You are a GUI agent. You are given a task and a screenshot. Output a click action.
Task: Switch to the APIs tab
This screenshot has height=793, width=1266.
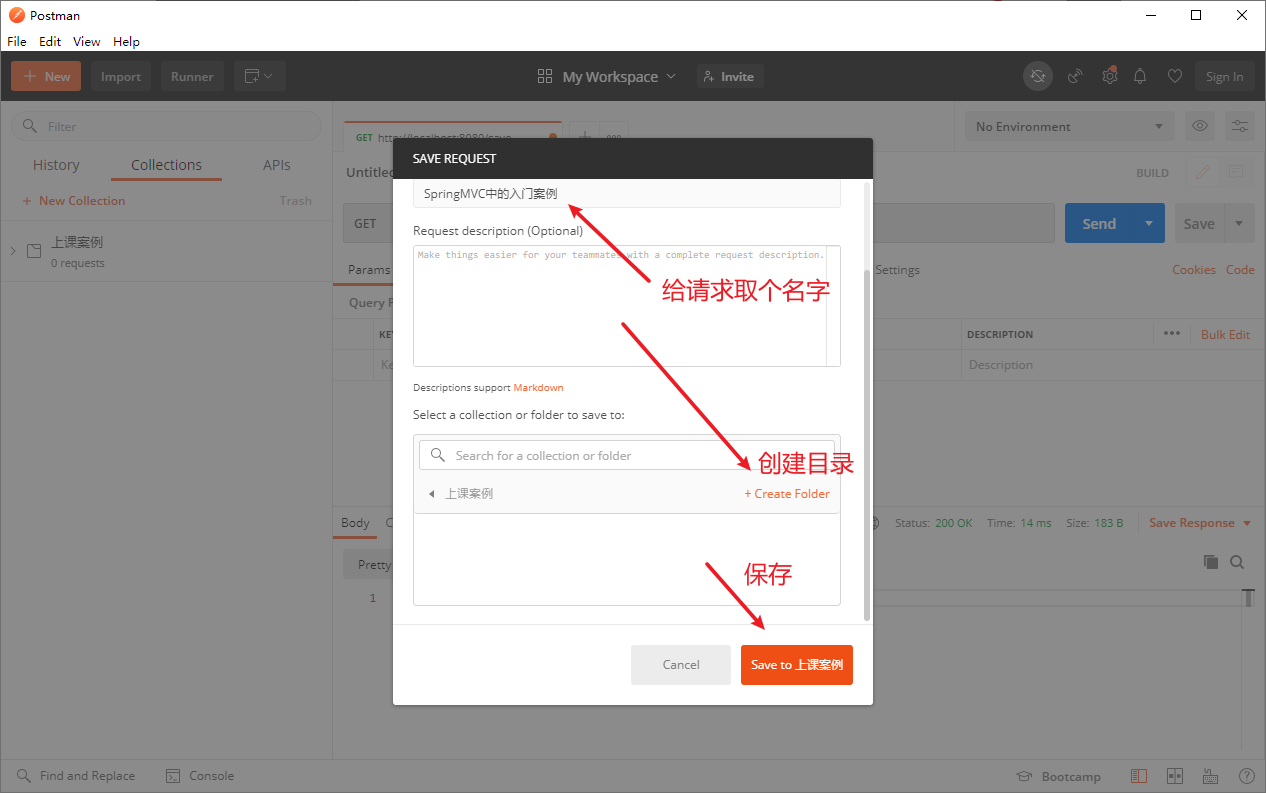277,165
